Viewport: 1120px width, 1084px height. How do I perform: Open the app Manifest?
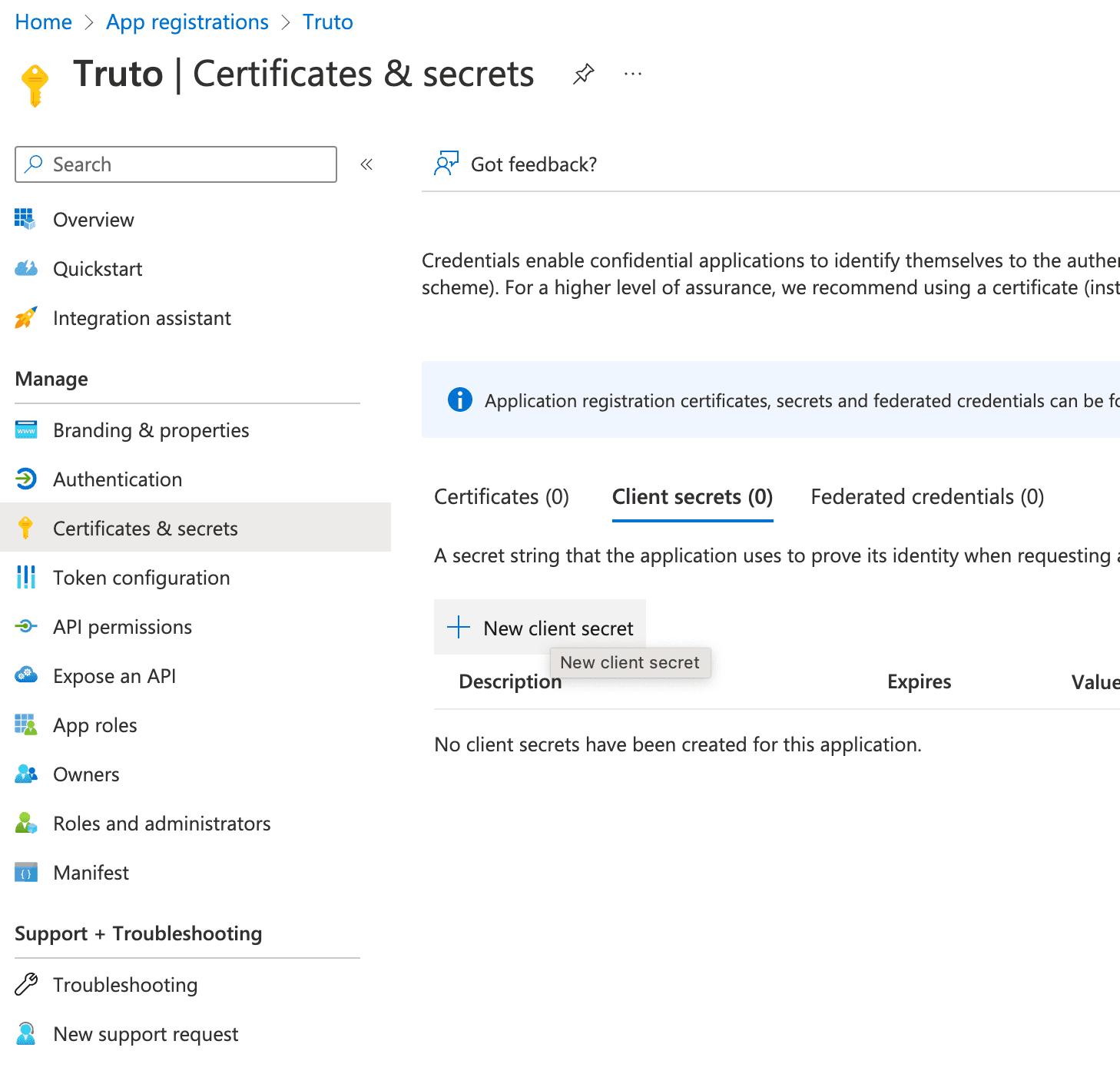point(91,873)
